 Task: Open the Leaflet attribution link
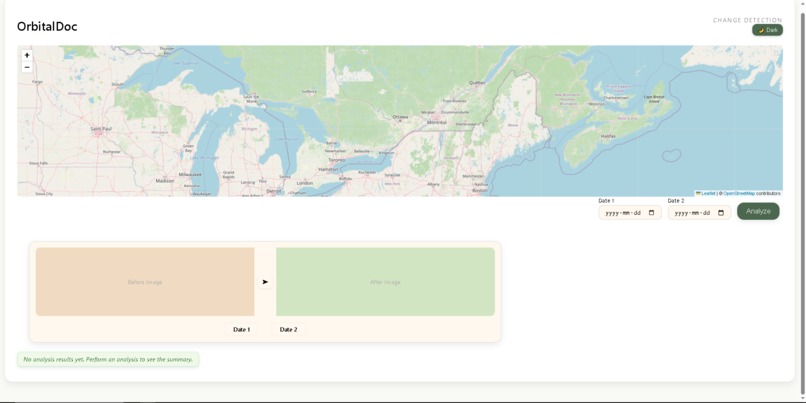707,193
